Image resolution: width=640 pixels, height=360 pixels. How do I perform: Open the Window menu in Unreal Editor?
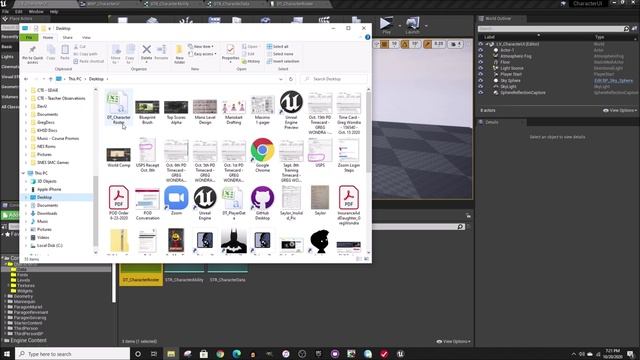click(x=36, y=12)
